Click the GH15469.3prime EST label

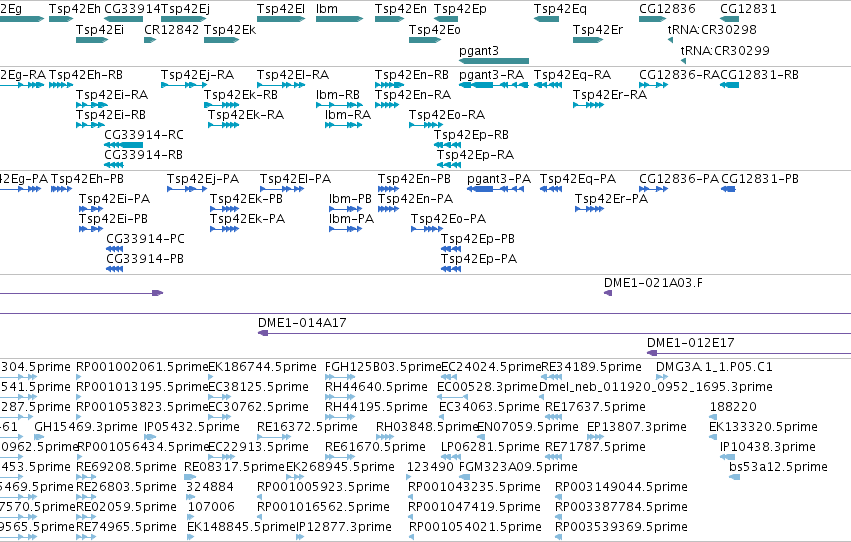tap(86, 427)
